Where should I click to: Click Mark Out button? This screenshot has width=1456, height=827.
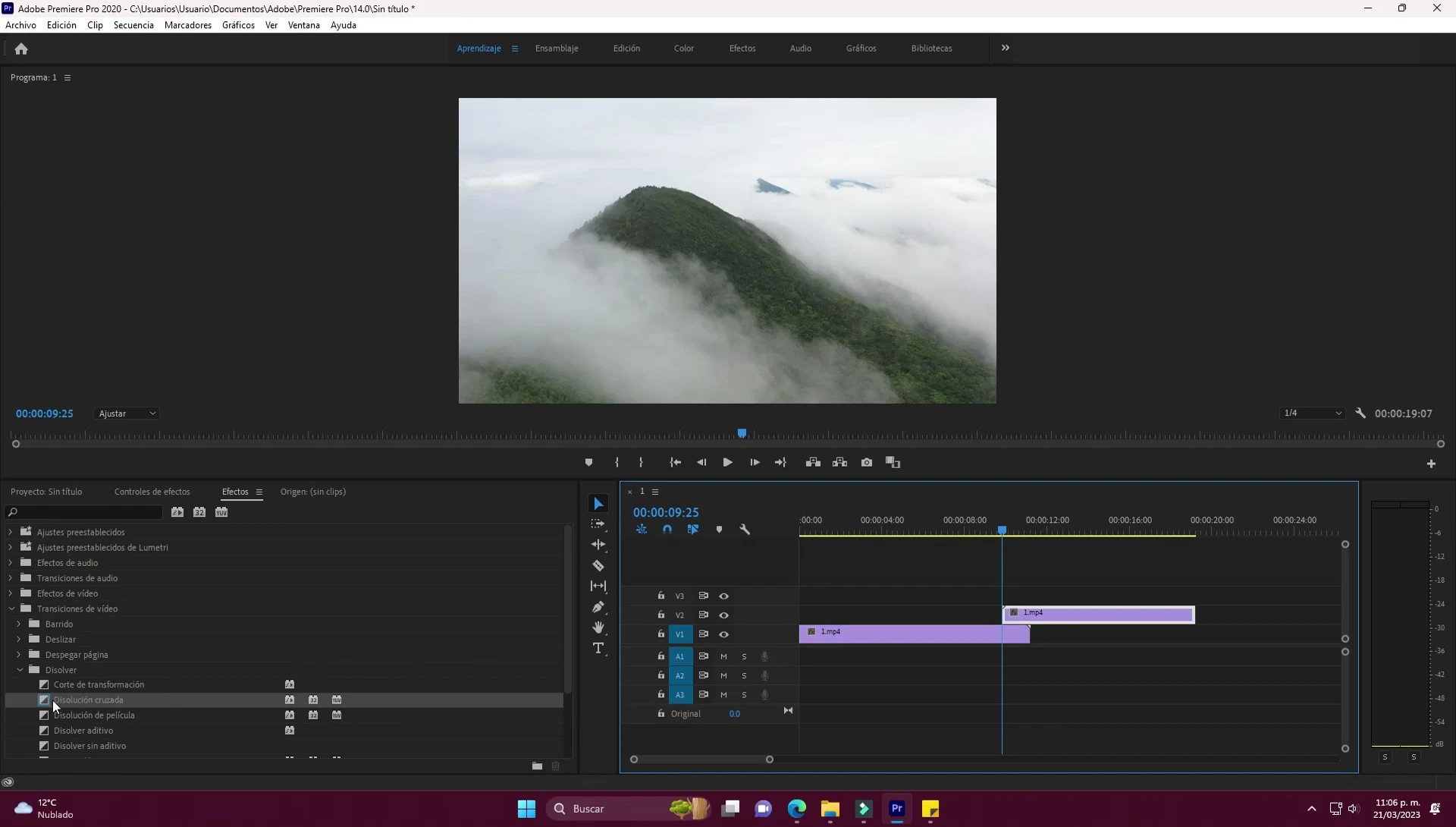[x=641, y=463]
